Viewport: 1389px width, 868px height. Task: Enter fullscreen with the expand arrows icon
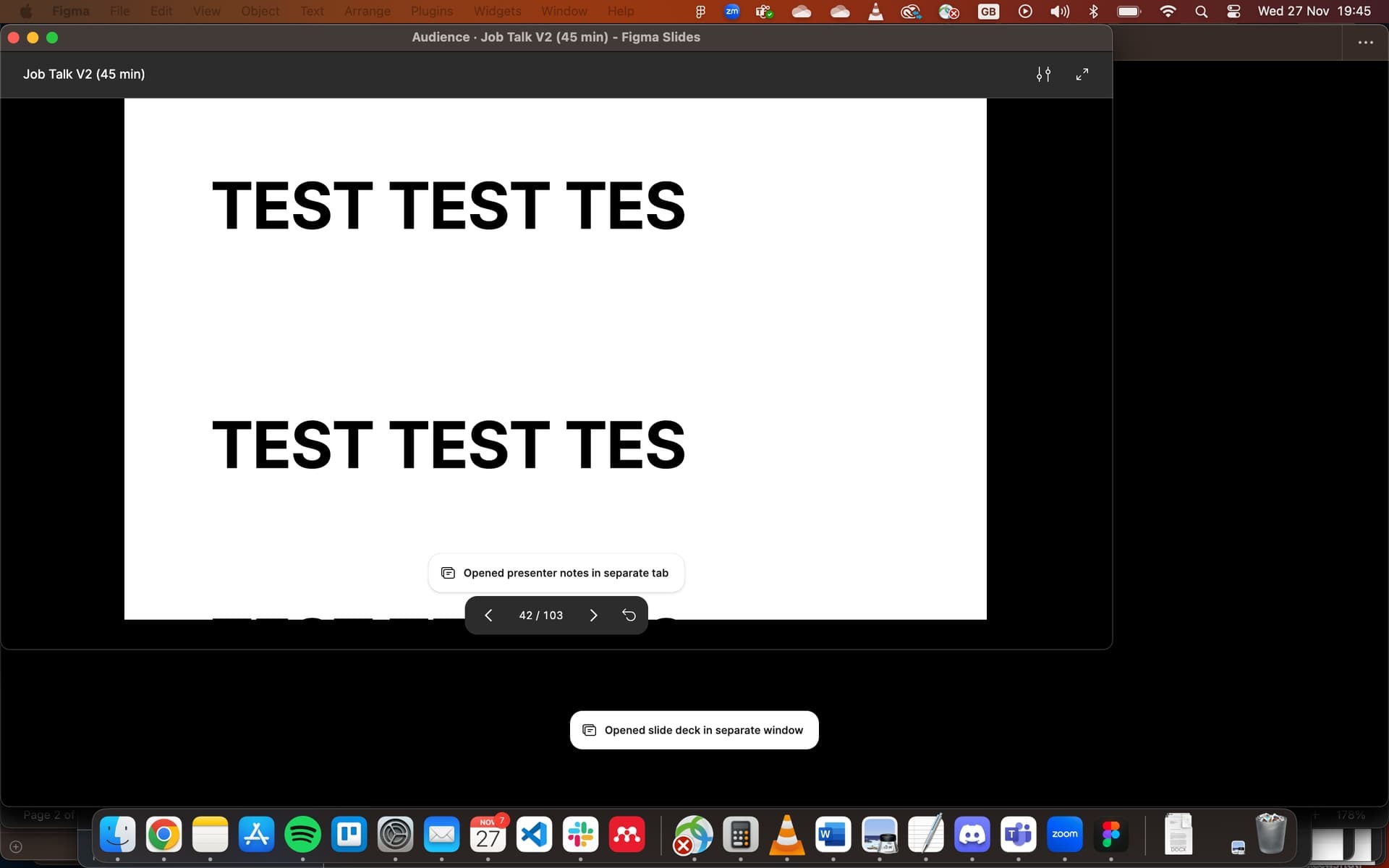1082,74
